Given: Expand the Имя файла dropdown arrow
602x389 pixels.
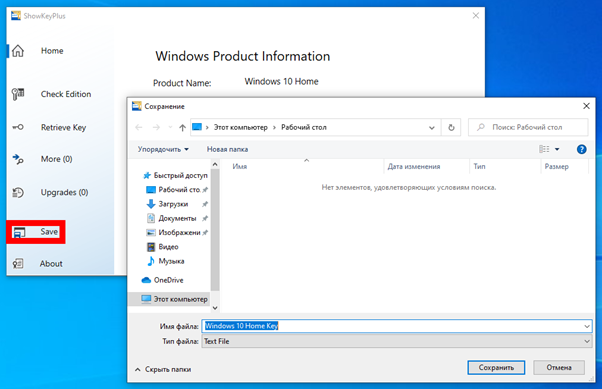Looking at the screenshot, I should click(x=587, y=326).
